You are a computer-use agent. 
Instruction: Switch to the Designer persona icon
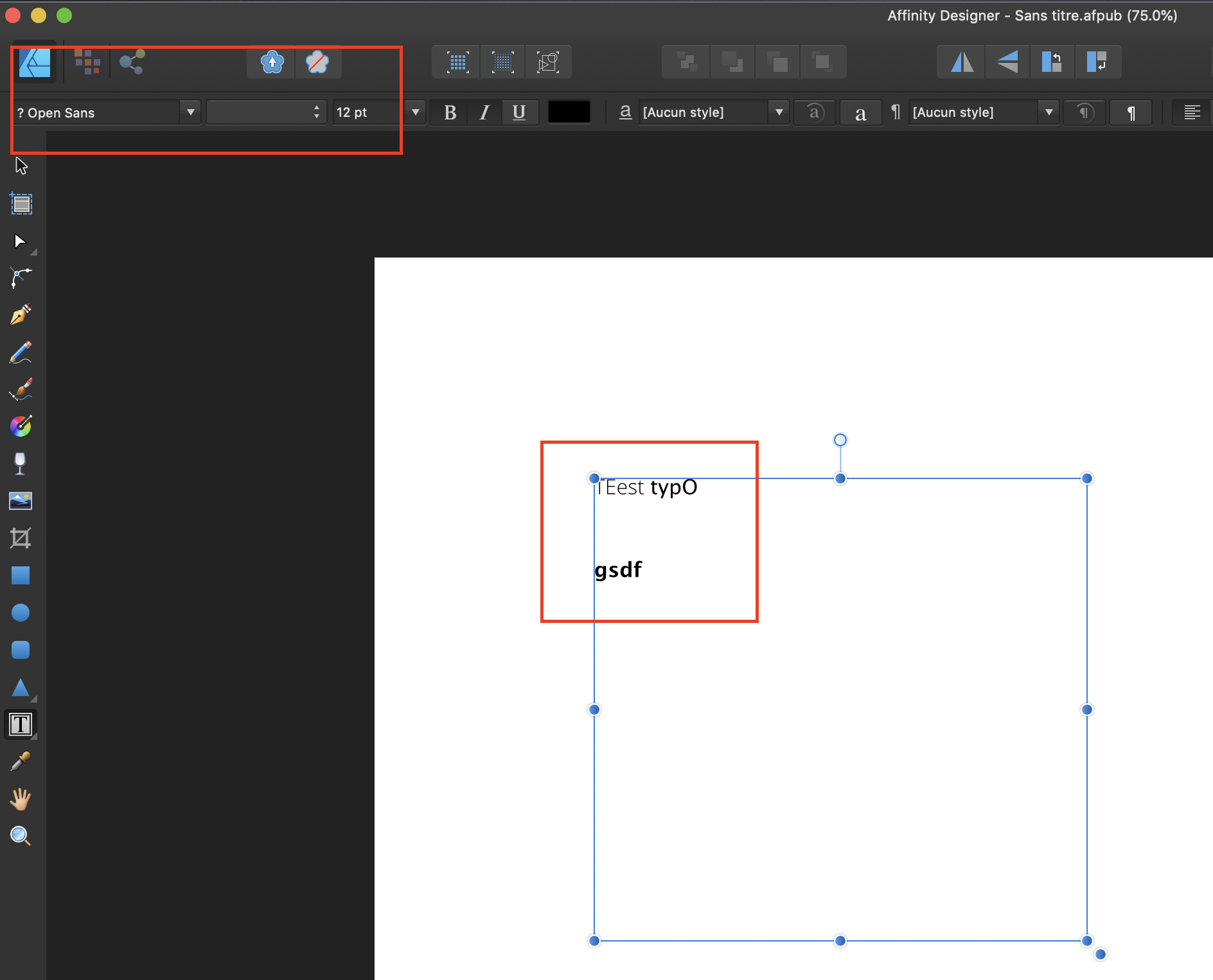35,62
